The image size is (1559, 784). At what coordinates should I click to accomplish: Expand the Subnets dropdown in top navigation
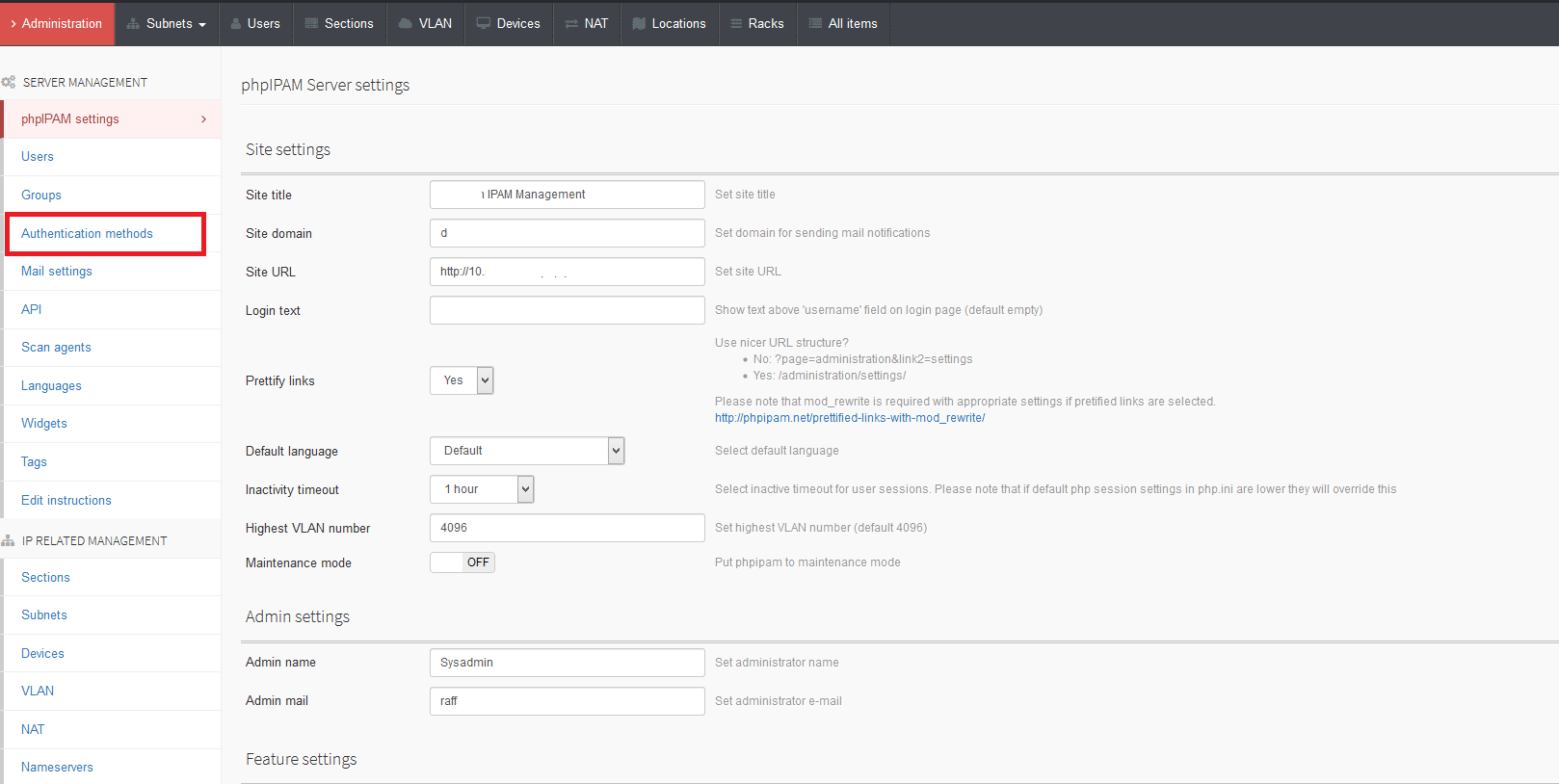(167, 23)
